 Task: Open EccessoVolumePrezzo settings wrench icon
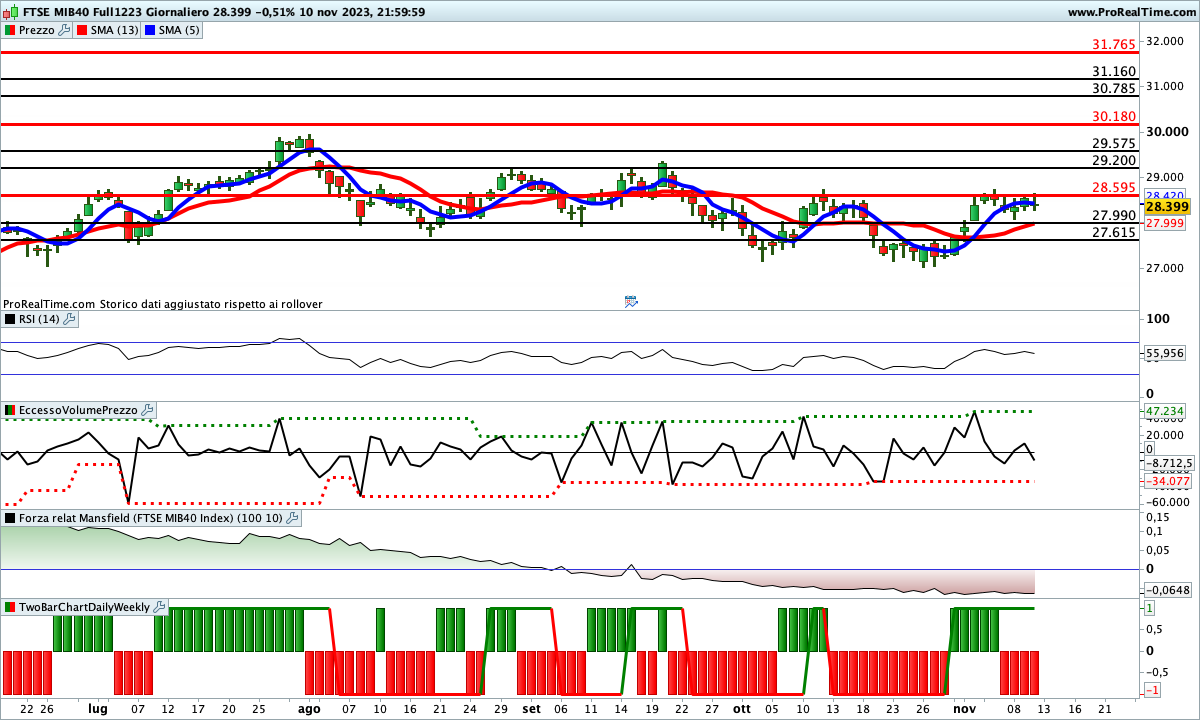coord(147,410)
